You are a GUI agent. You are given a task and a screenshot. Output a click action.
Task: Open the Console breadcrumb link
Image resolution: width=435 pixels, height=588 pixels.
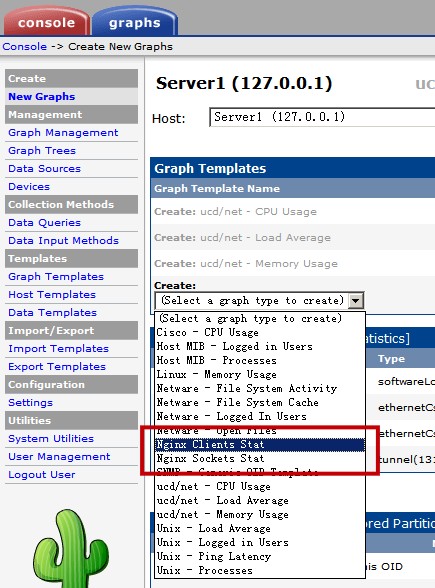25,46
